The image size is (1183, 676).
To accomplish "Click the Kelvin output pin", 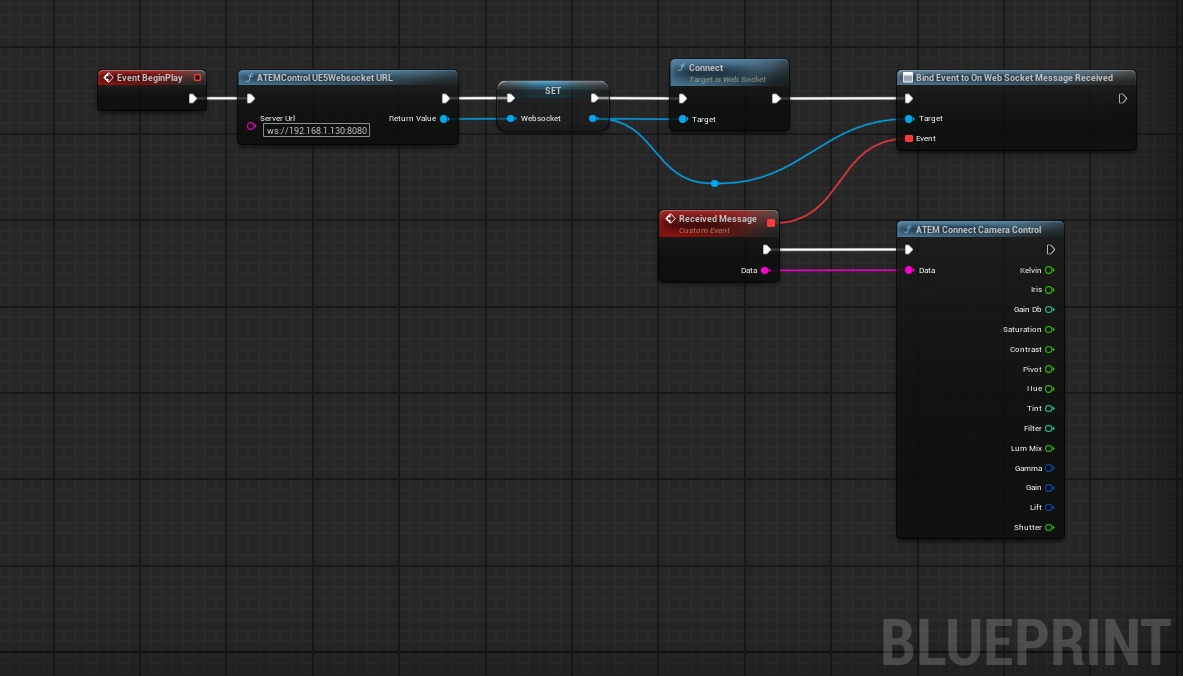I will point(1049,270).
